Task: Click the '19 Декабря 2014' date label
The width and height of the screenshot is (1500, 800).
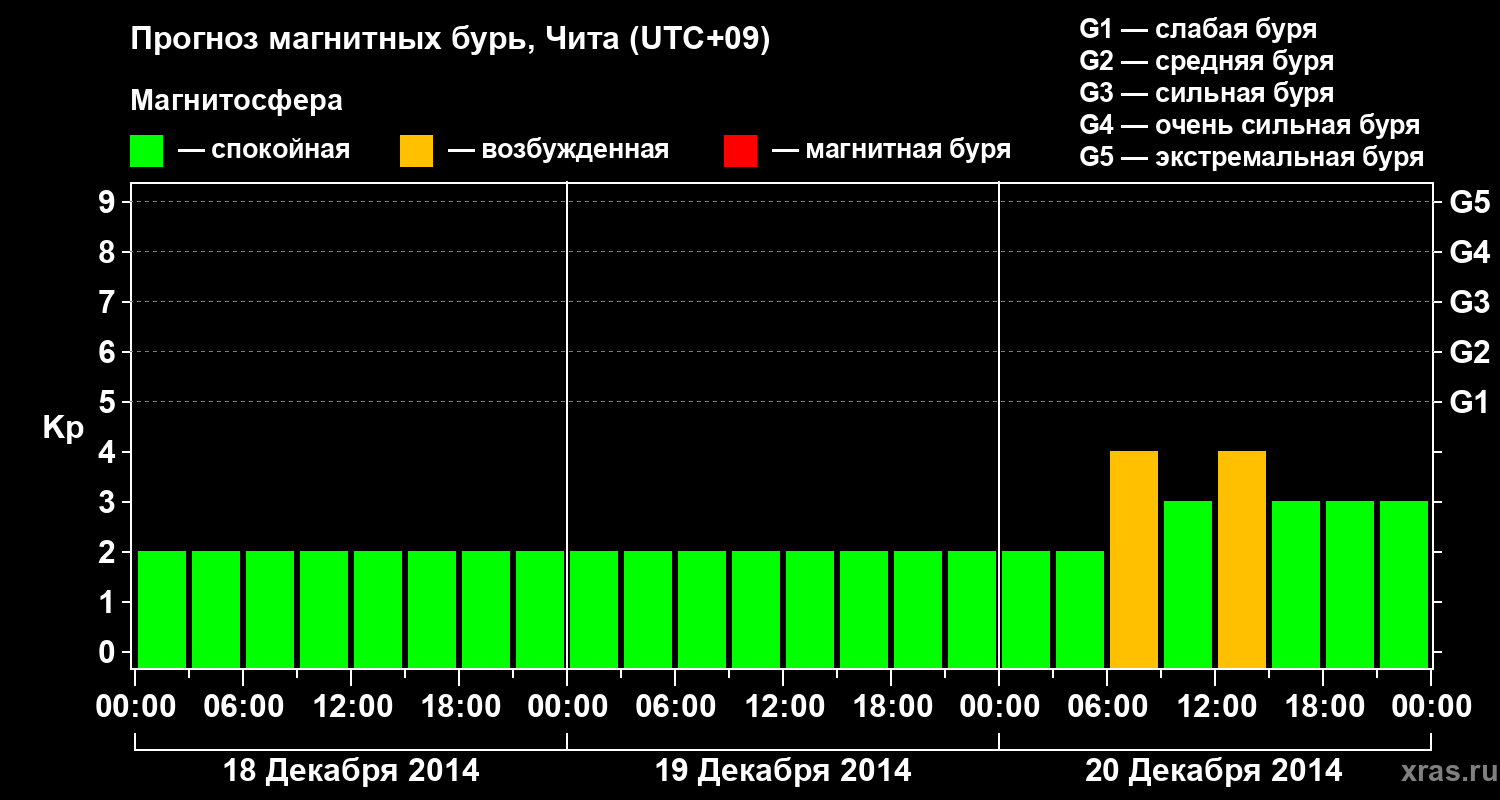Action: click(783, 771)
